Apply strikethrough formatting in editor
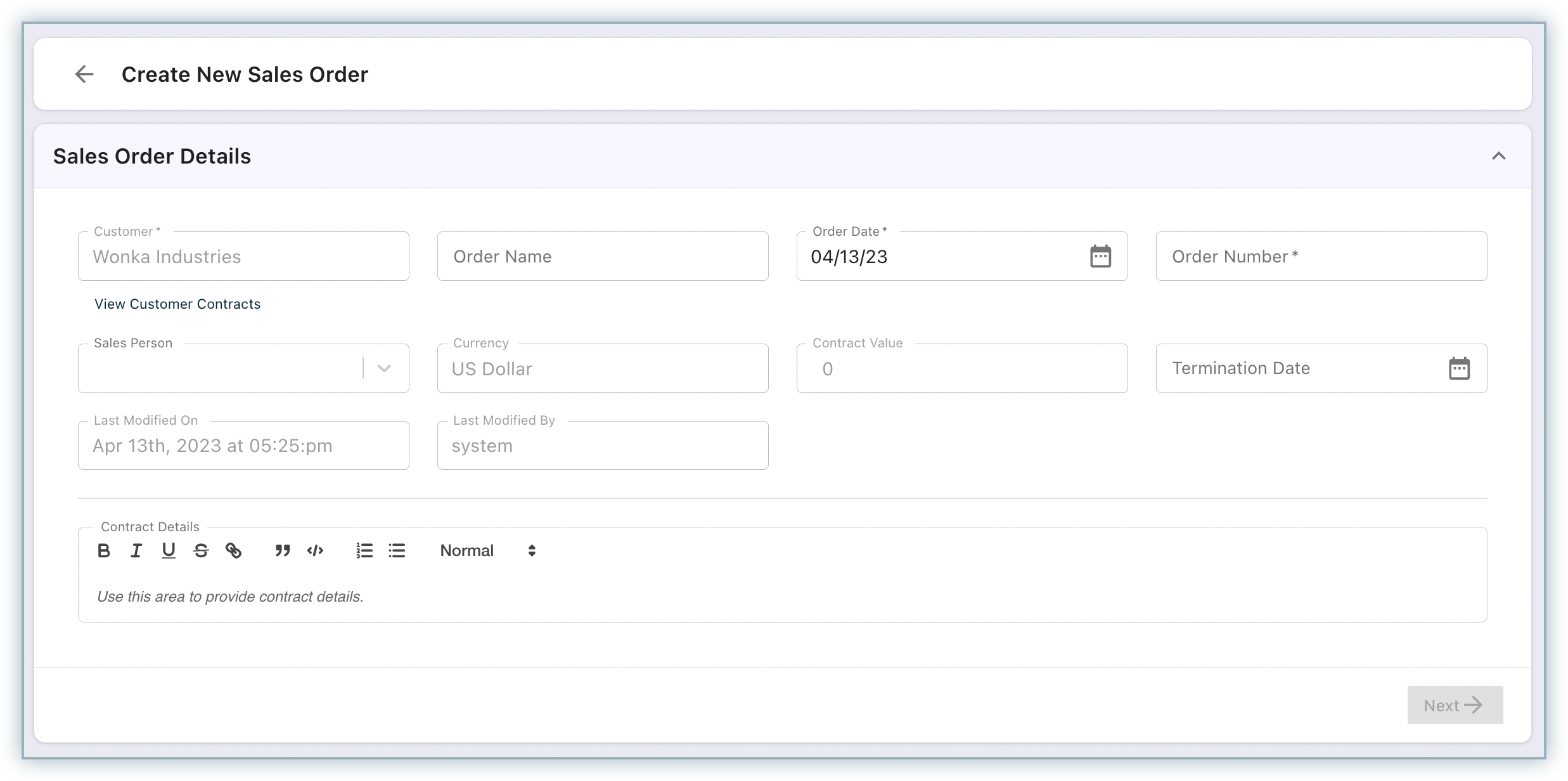 (x=201, y=550)
